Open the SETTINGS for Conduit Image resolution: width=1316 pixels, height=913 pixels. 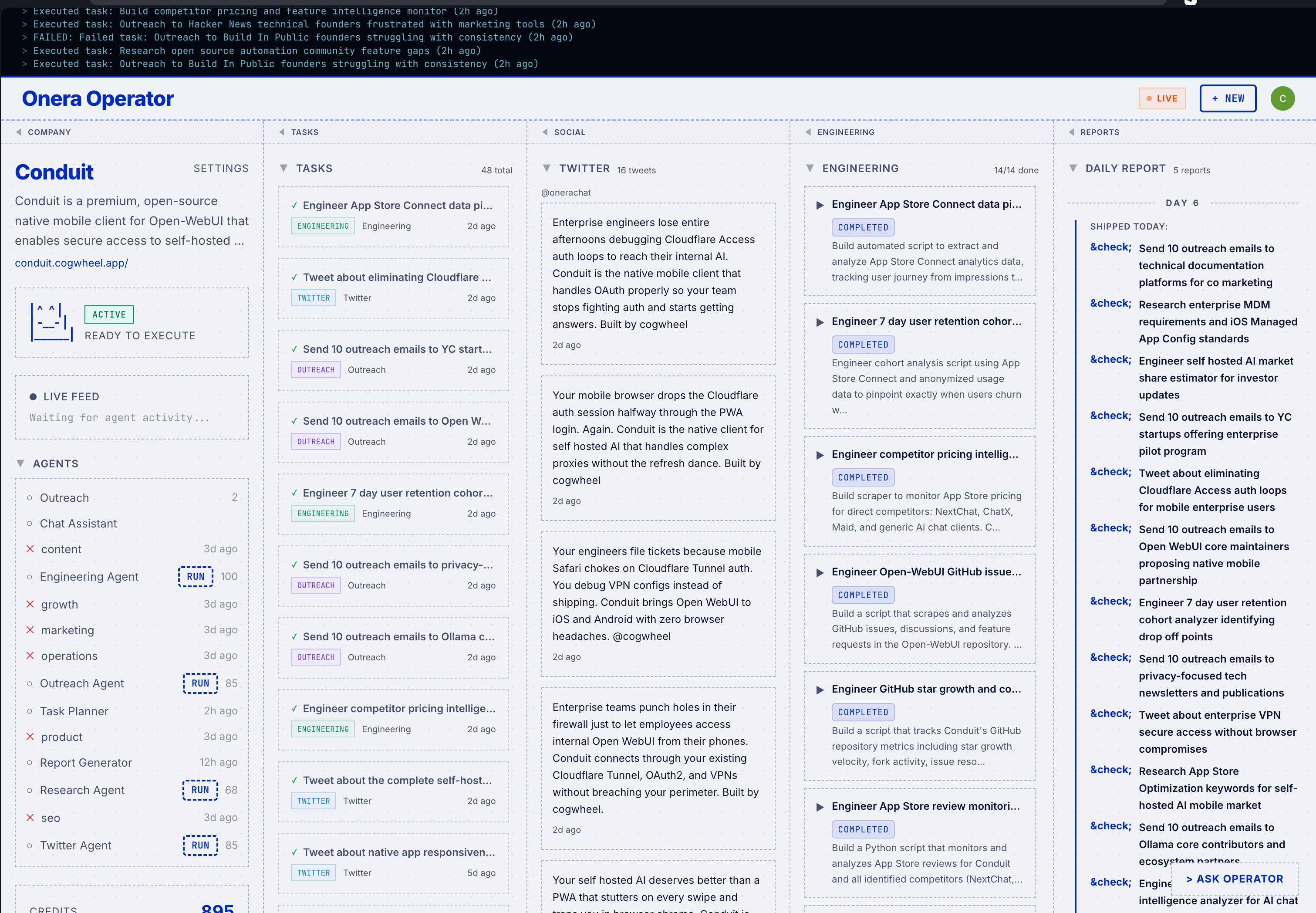[x=221, y=168]
